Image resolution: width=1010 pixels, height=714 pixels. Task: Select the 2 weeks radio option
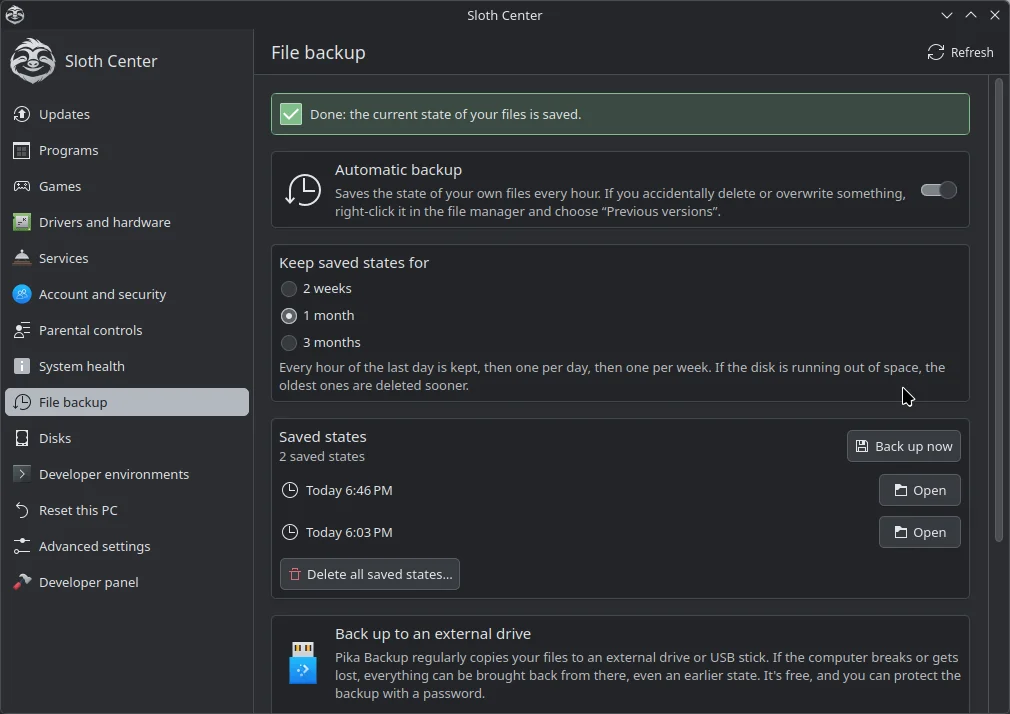pyautogui.click(x=289, y=289)
